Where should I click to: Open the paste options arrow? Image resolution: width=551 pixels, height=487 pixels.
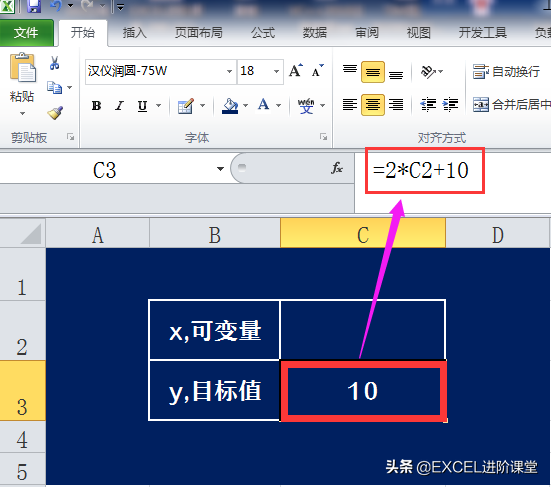(22, 113)
